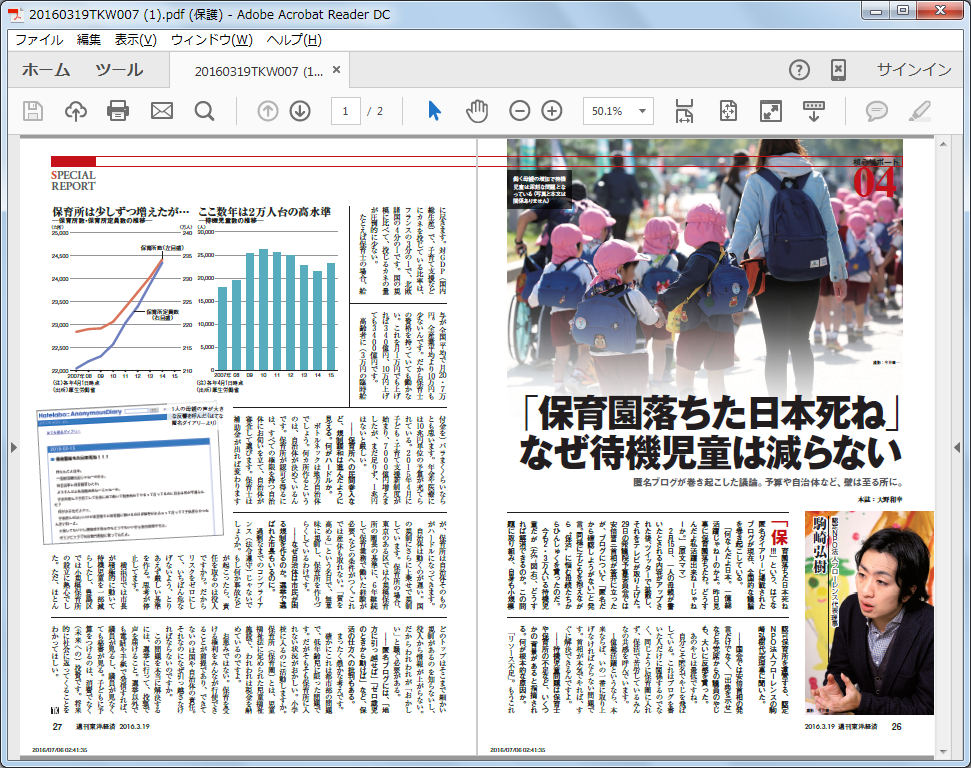
Task: Click the fit-width scrolling icon
Action: point(684,111)
